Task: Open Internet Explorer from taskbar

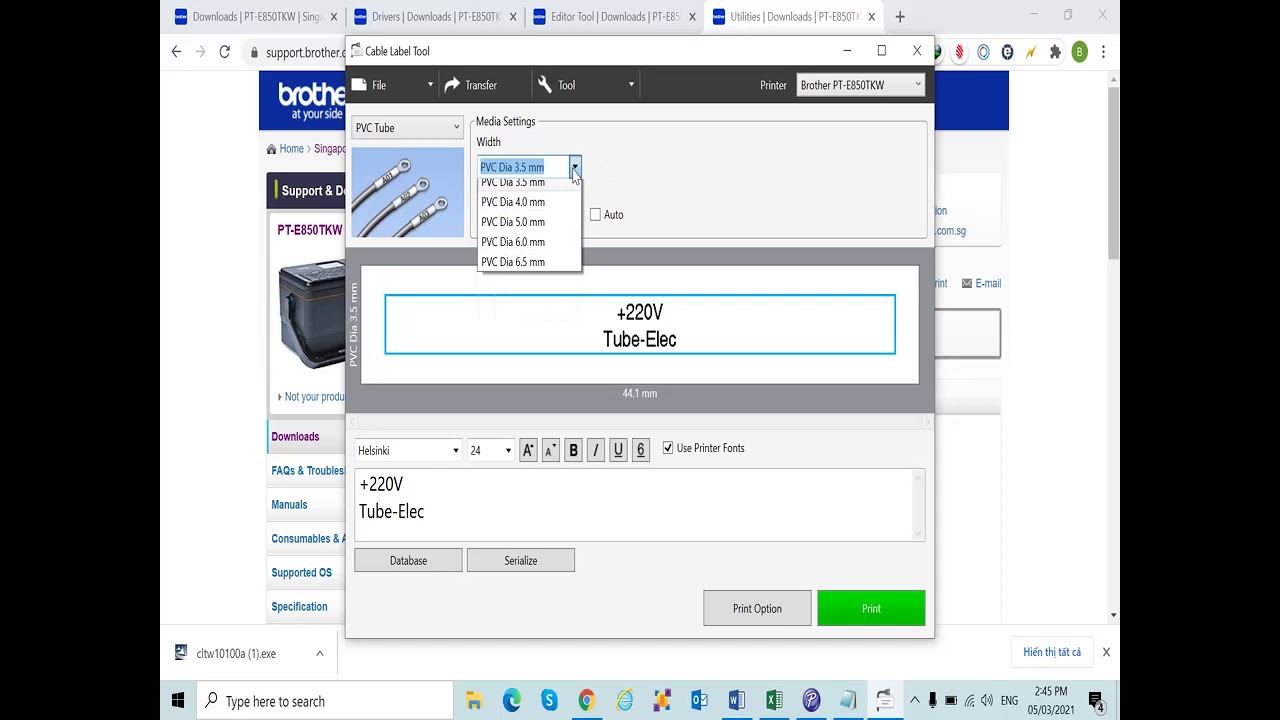Action: coord(624,701)
